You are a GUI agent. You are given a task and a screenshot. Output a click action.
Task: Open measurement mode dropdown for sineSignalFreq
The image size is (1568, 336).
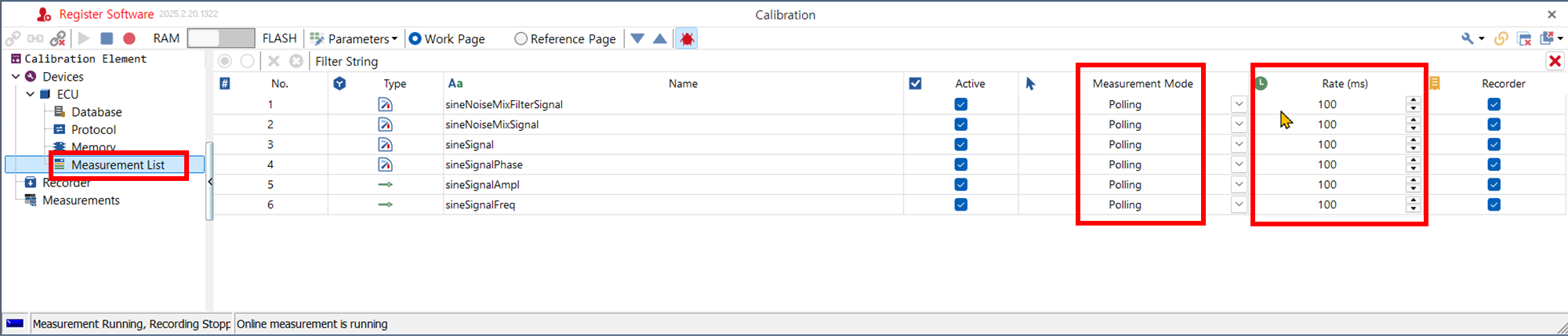click(1239, 204)
